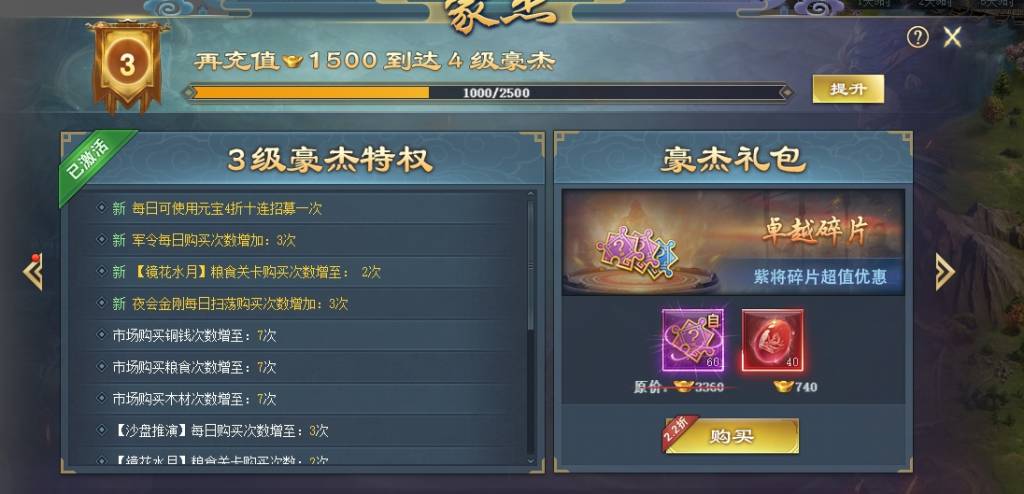This screenshot has width=1024, height=494.
Task: Select the 军令每日购买次数增加 privilege row
Action: 307,240
